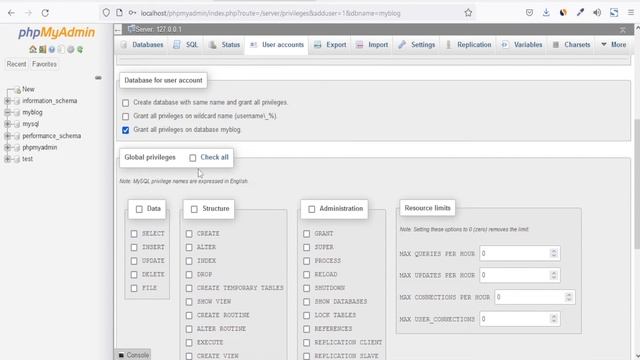Click the page info icon in address bar
This screenshot has height=360, width=640.
pyautogui.click(x=119, y=13)
